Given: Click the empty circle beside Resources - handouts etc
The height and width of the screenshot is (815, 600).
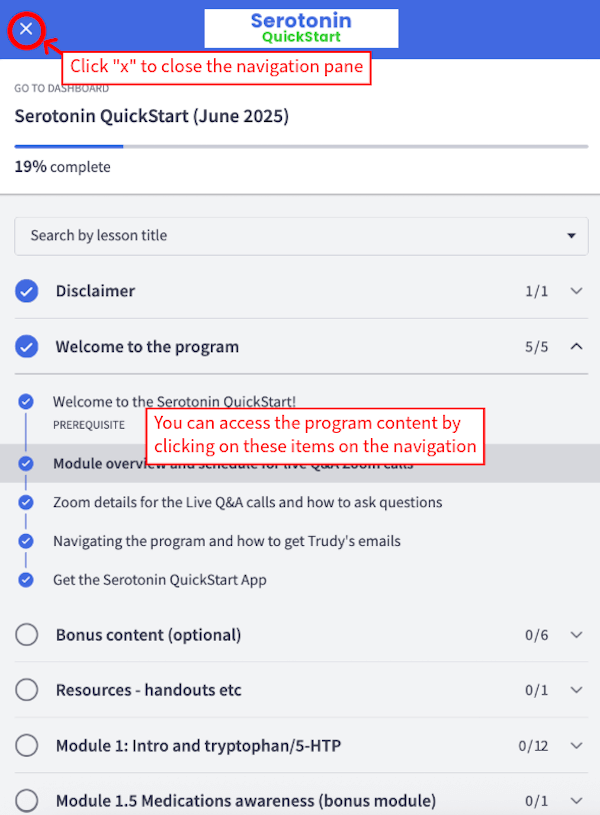Looking at the screenshot, I should [27, 690].
